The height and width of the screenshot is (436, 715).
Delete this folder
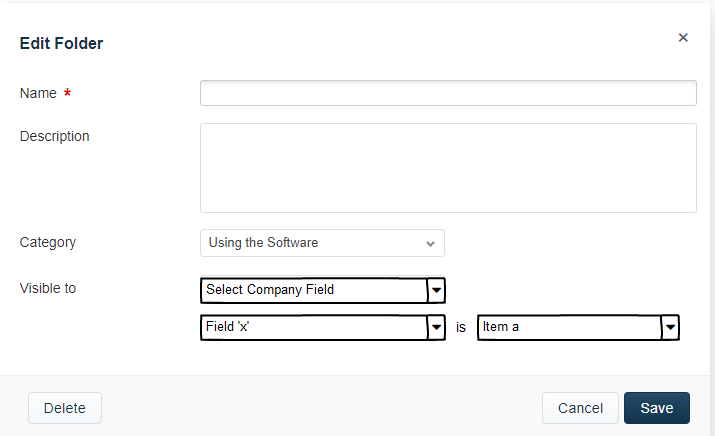click(65, 408)
